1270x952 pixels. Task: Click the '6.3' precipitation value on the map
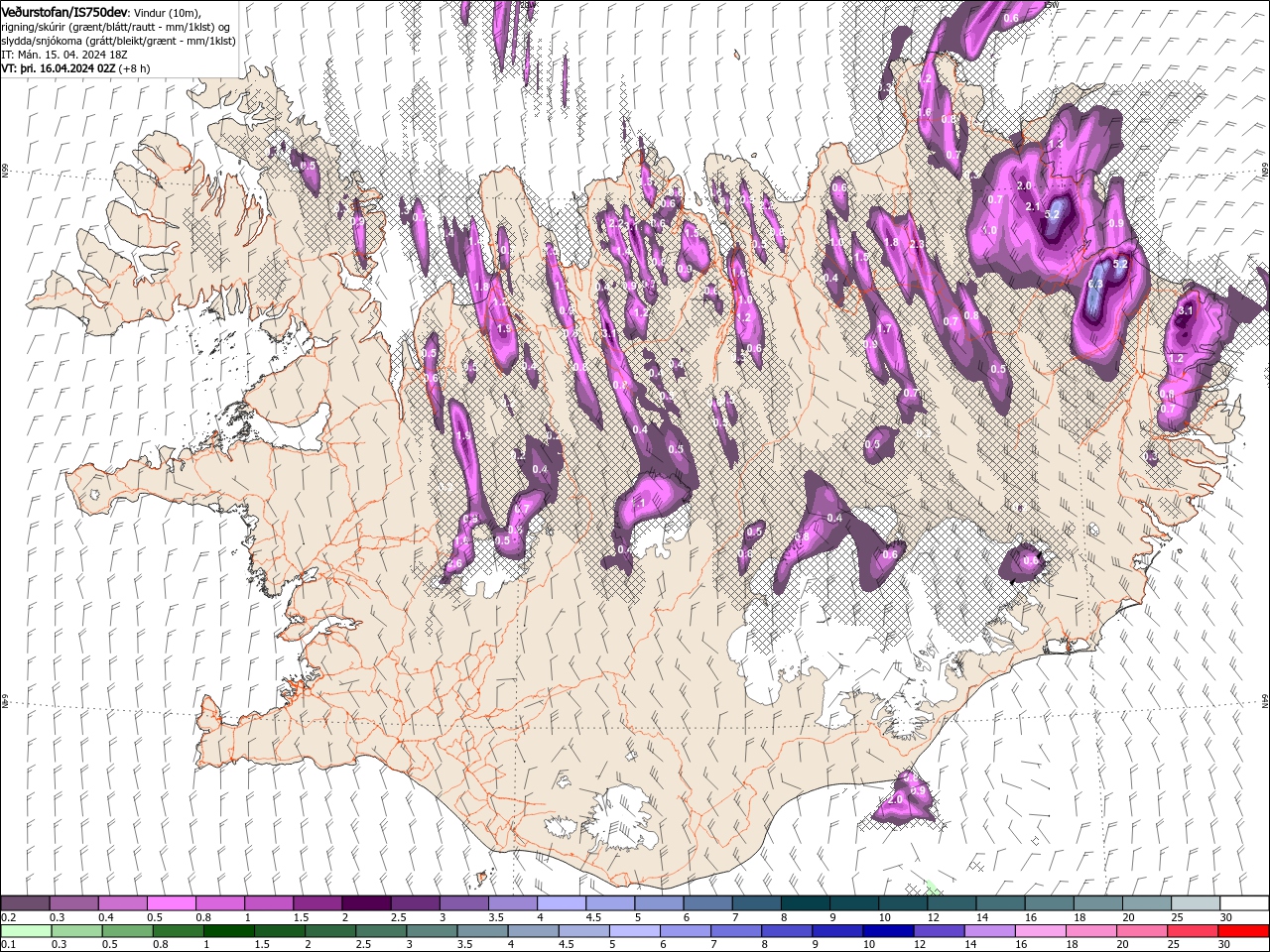(1095, 284)
